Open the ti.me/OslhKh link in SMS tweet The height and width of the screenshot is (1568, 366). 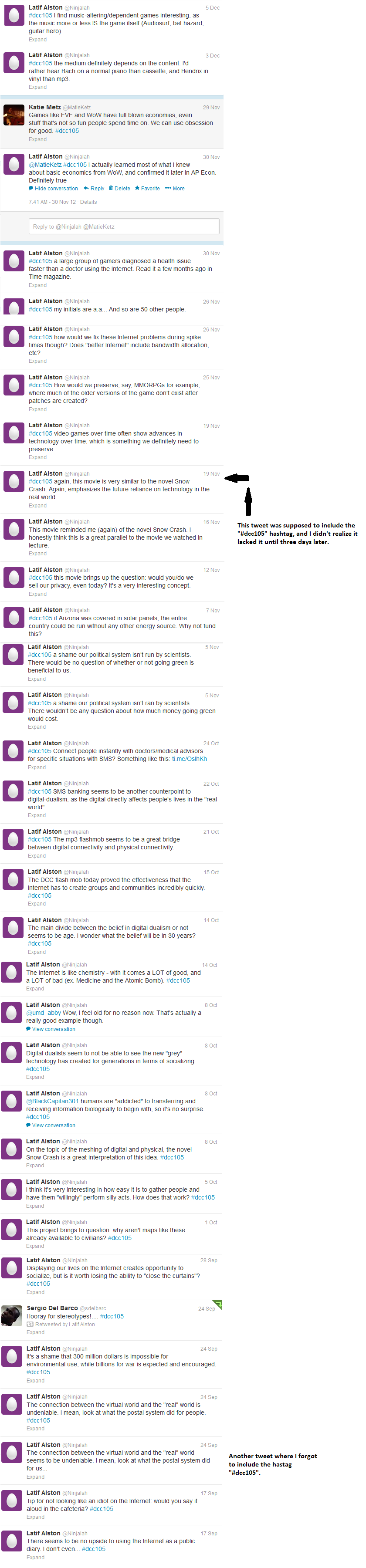189,759
